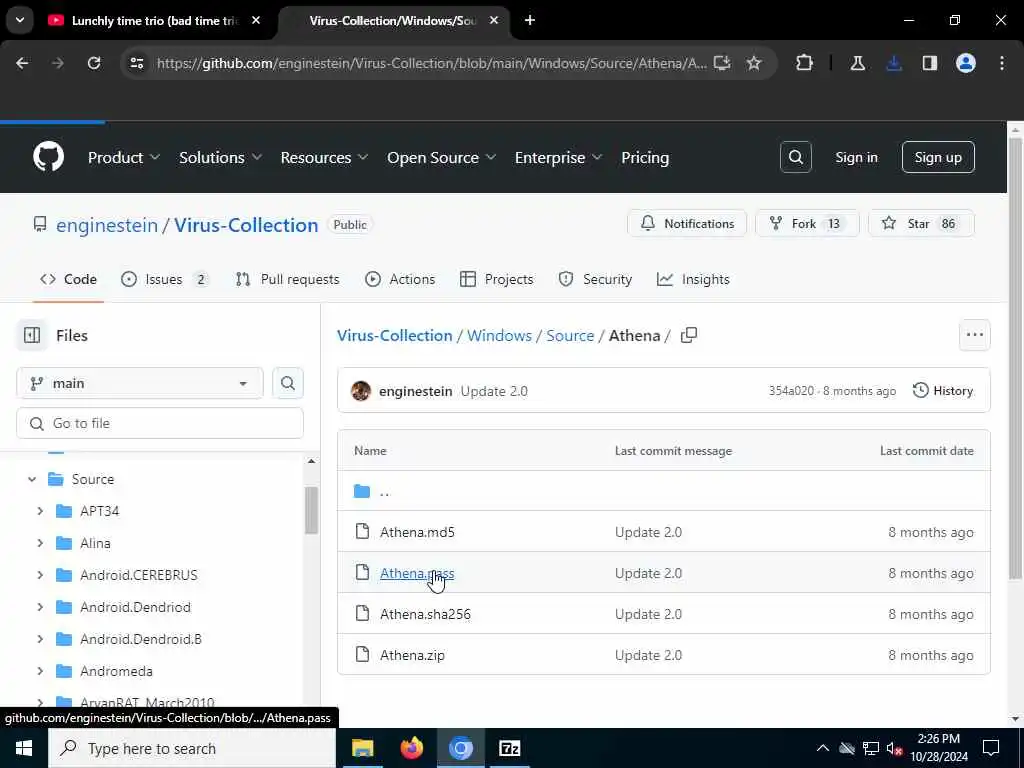
Task: Expand the Andromeda folder
Action: (x=40, y=671)
